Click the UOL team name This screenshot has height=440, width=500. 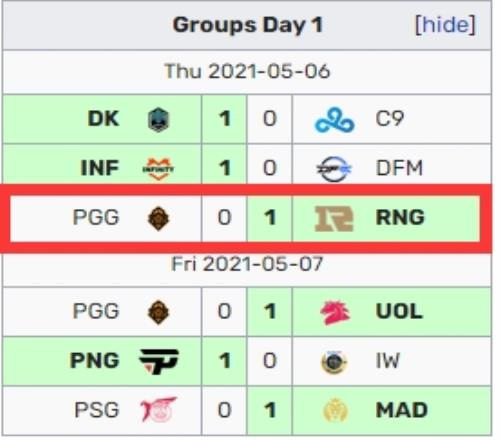tap(399, 311)
